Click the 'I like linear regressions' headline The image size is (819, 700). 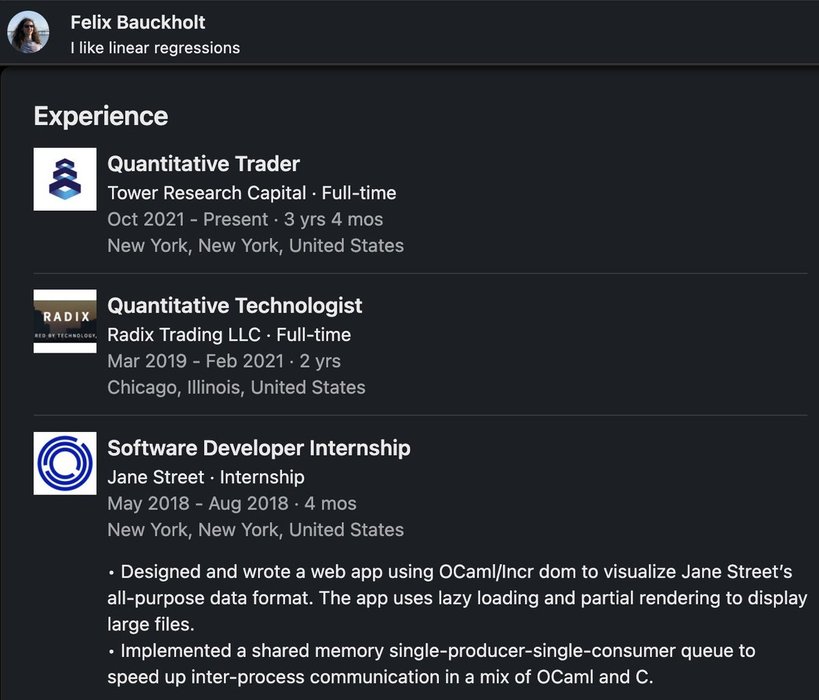(x=155, y=47)
